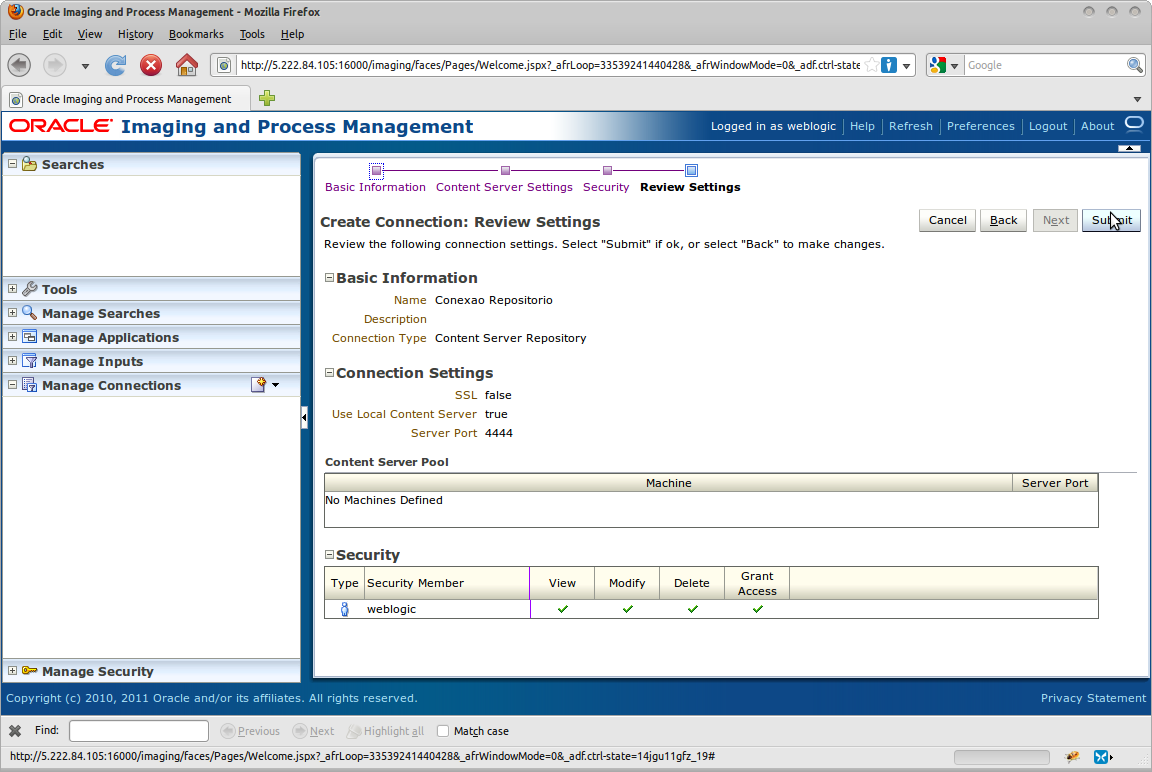
Task: Click the Manage Applications icon
Action: 29,337
